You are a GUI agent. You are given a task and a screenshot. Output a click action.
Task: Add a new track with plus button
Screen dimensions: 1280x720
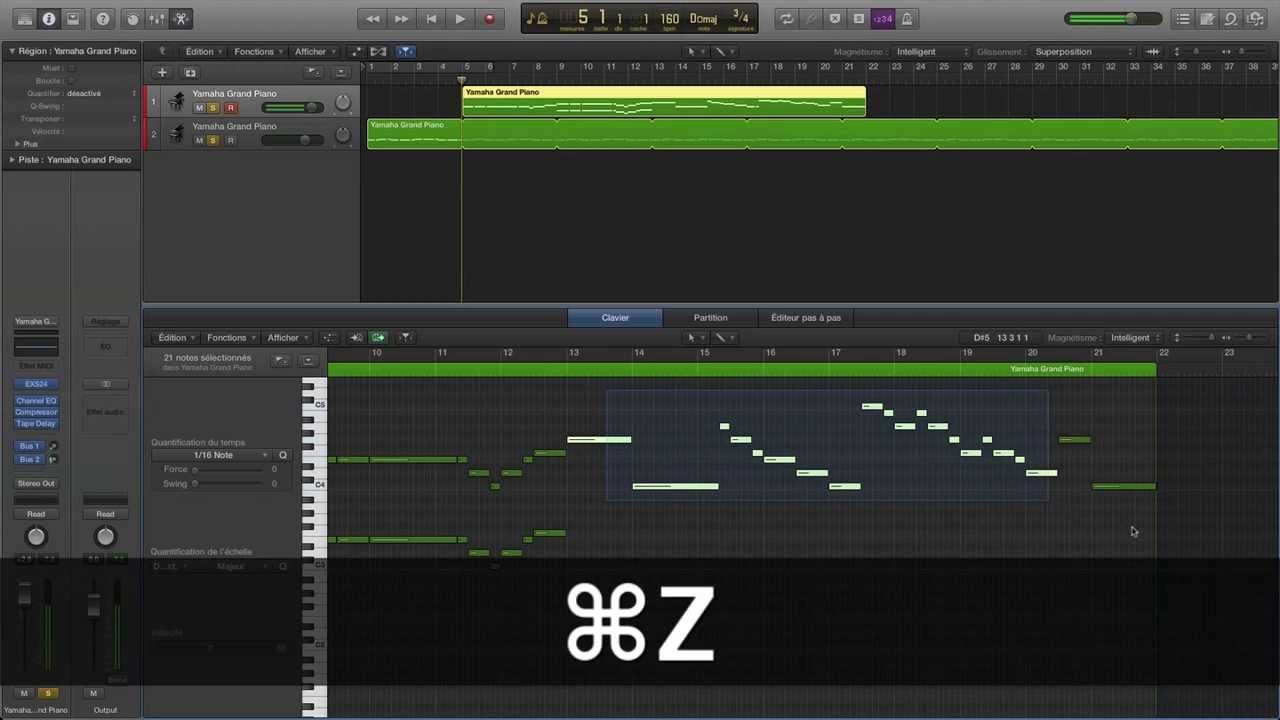point(162,72)
